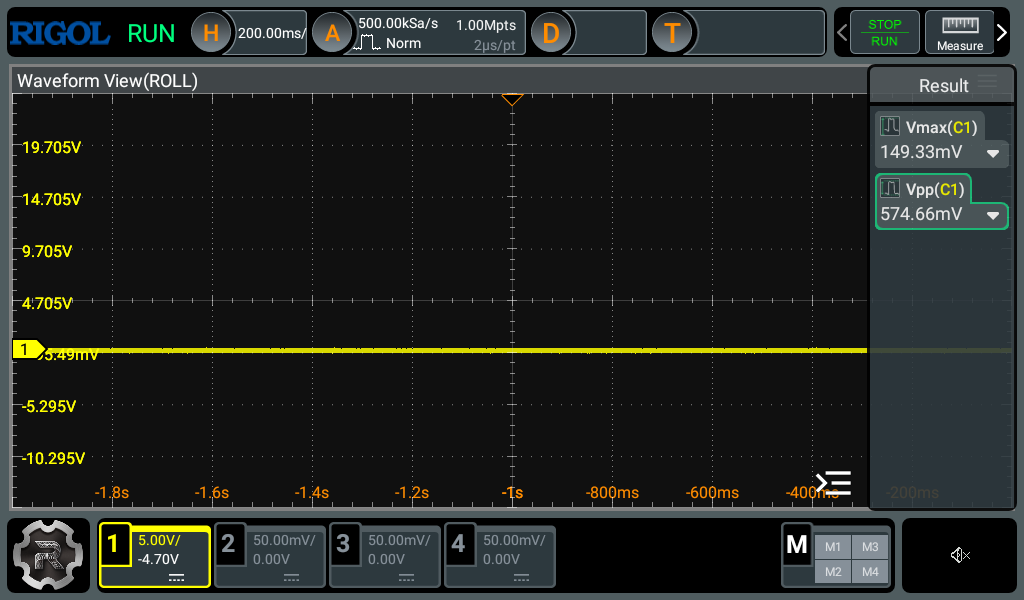Click the 149.33mV Vmax value
The image size is (1024, 600).
click(921, 152)
